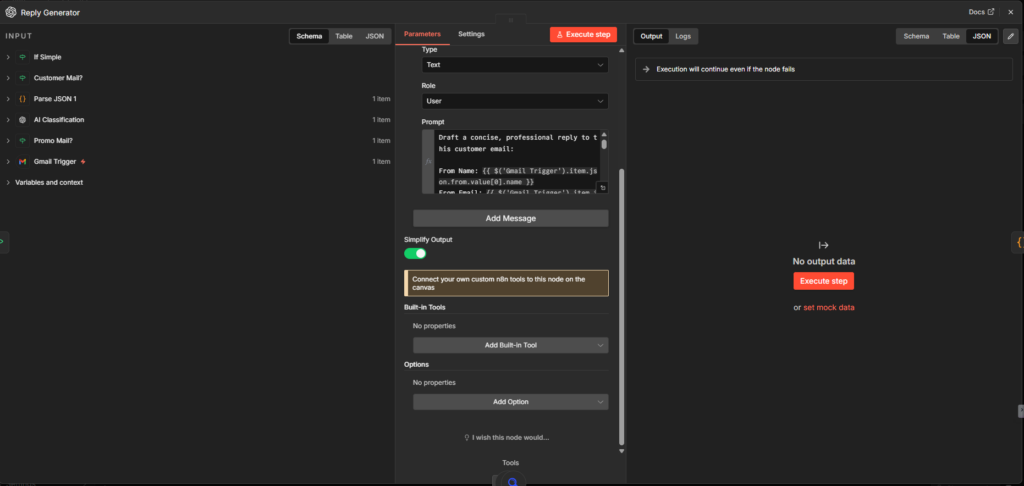Click inside the Prompt expression editor
The height and width of the screenshot is (486, 1024).
(x=516, y=161)
